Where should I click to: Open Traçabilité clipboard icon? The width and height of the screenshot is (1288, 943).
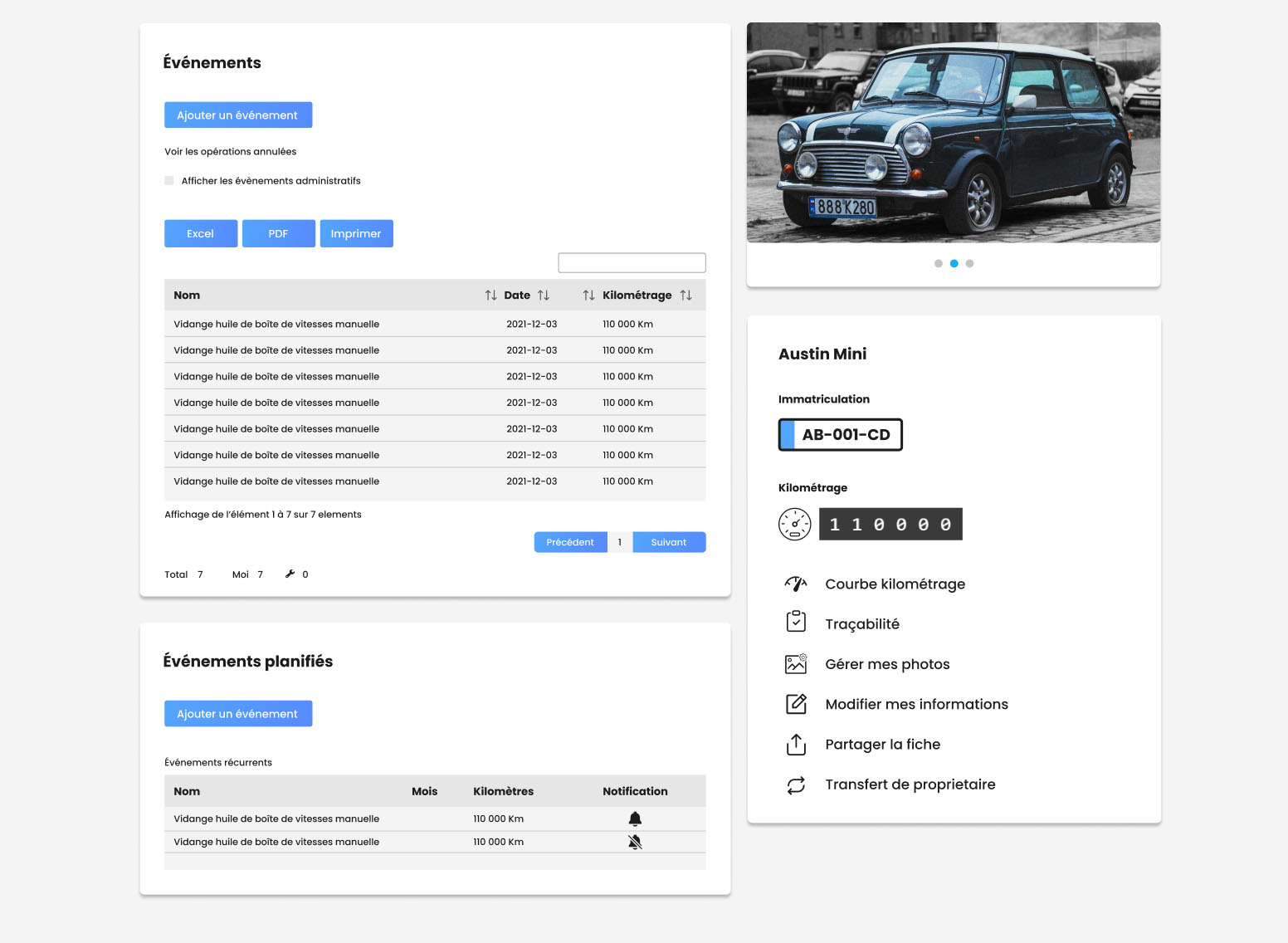[x=796, y=622]
